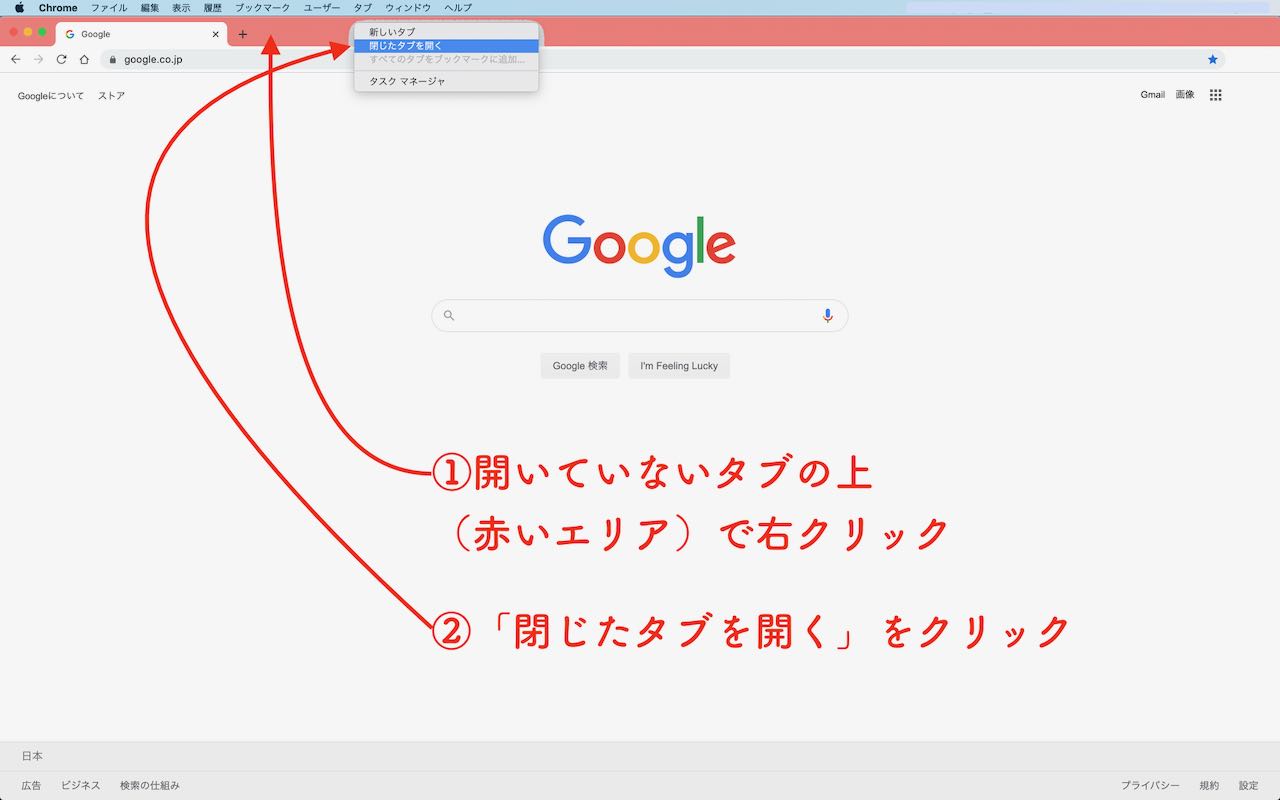1280x800 pixels.
Task: Click the Google logo
Action: coord(639,245)
